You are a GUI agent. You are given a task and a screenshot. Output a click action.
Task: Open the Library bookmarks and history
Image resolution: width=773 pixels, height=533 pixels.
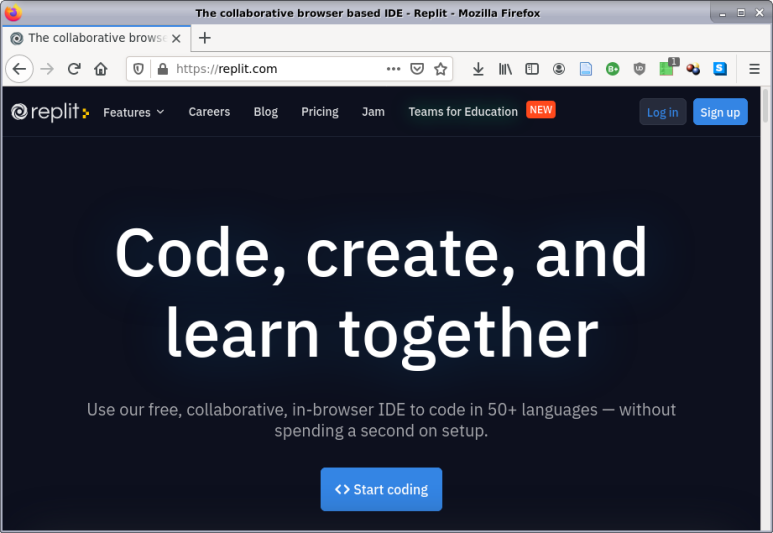(x=505, y=69)
